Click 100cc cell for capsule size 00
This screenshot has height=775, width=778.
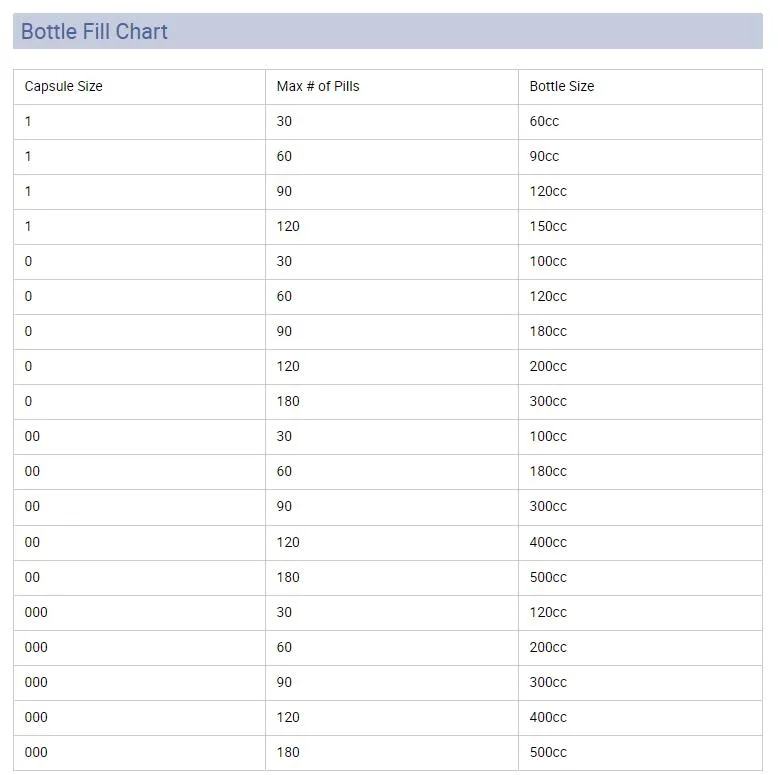pyautogui.click(x=548, y=436)
